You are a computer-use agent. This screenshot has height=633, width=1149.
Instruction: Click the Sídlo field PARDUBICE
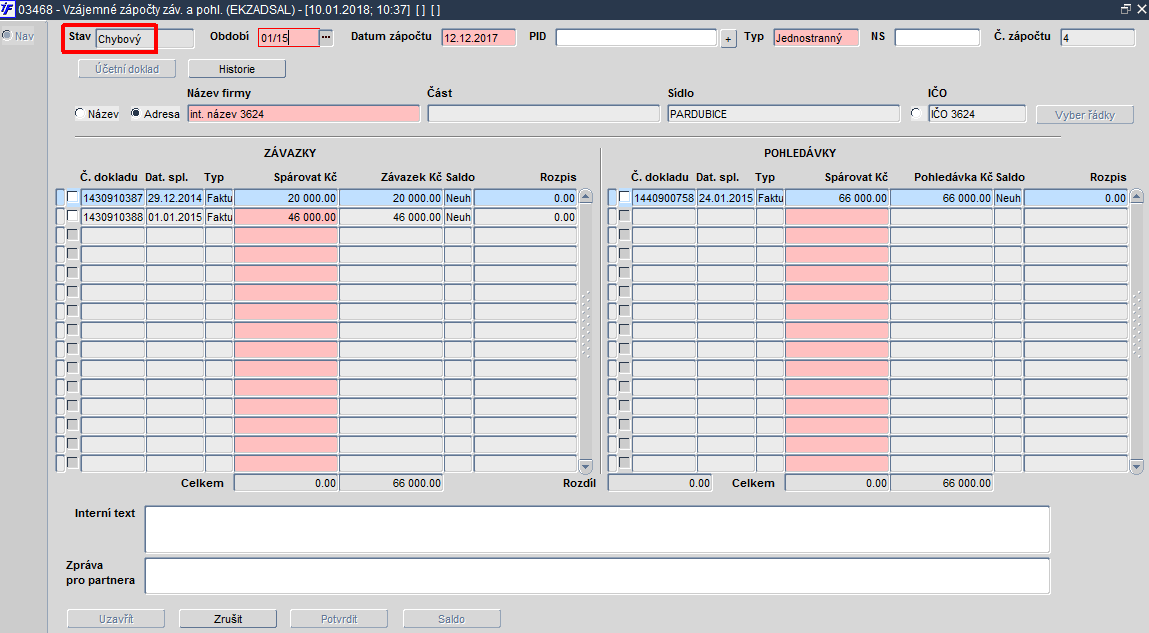784,114
